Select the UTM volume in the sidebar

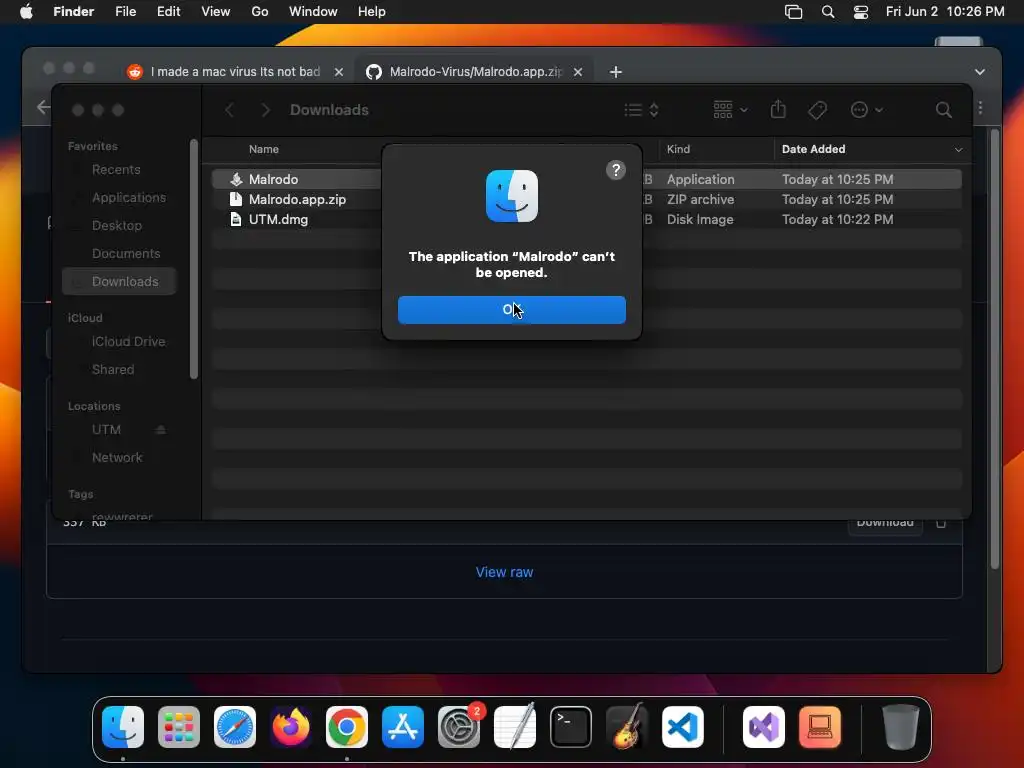click(x=106, y=430)
